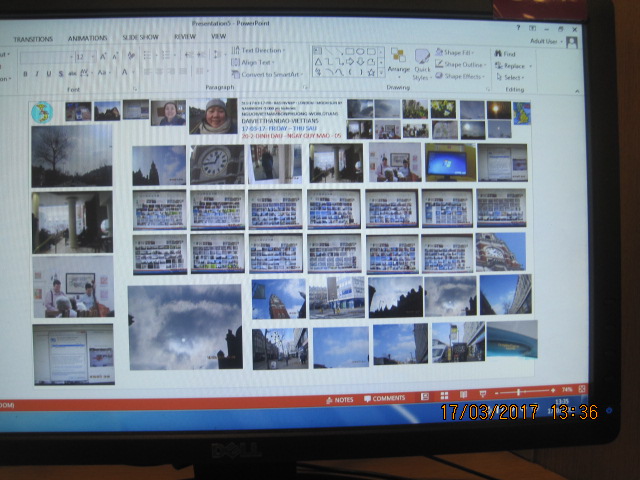Decrease the list indent level
Viewport: 640px width, 480px height.
[x=189, y=55]
